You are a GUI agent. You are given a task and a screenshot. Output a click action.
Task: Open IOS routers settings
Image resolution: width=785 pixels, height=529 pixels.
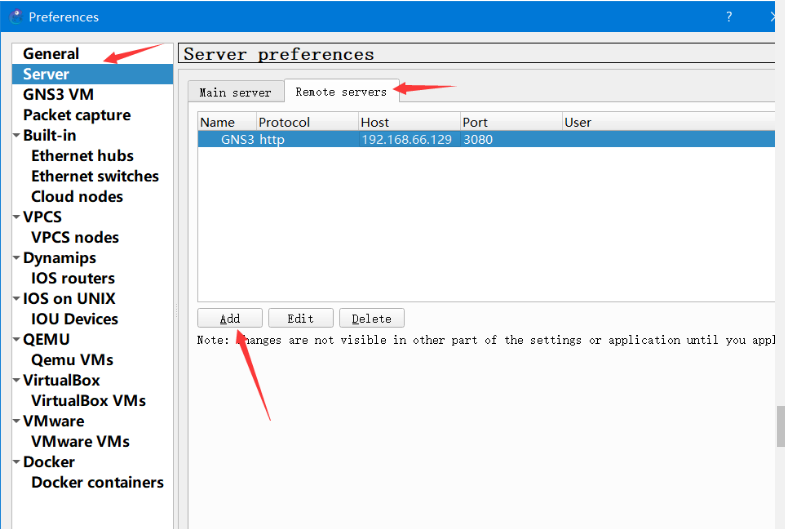point(73,278)
